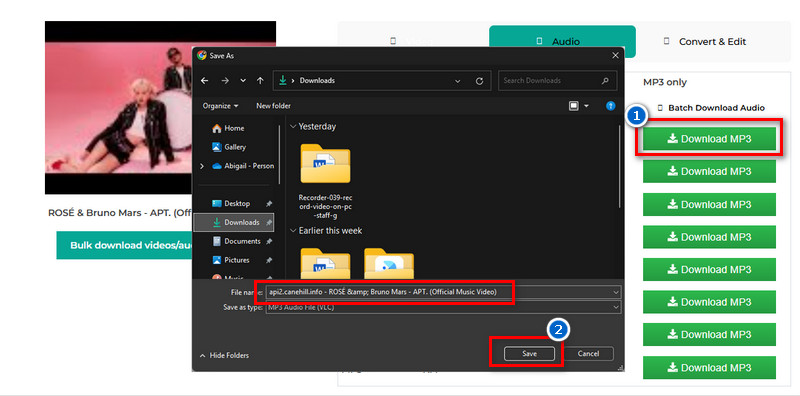The image size is (800, 396).
Task: Select Gallery in navigation pane
Action: coord(229,147)
